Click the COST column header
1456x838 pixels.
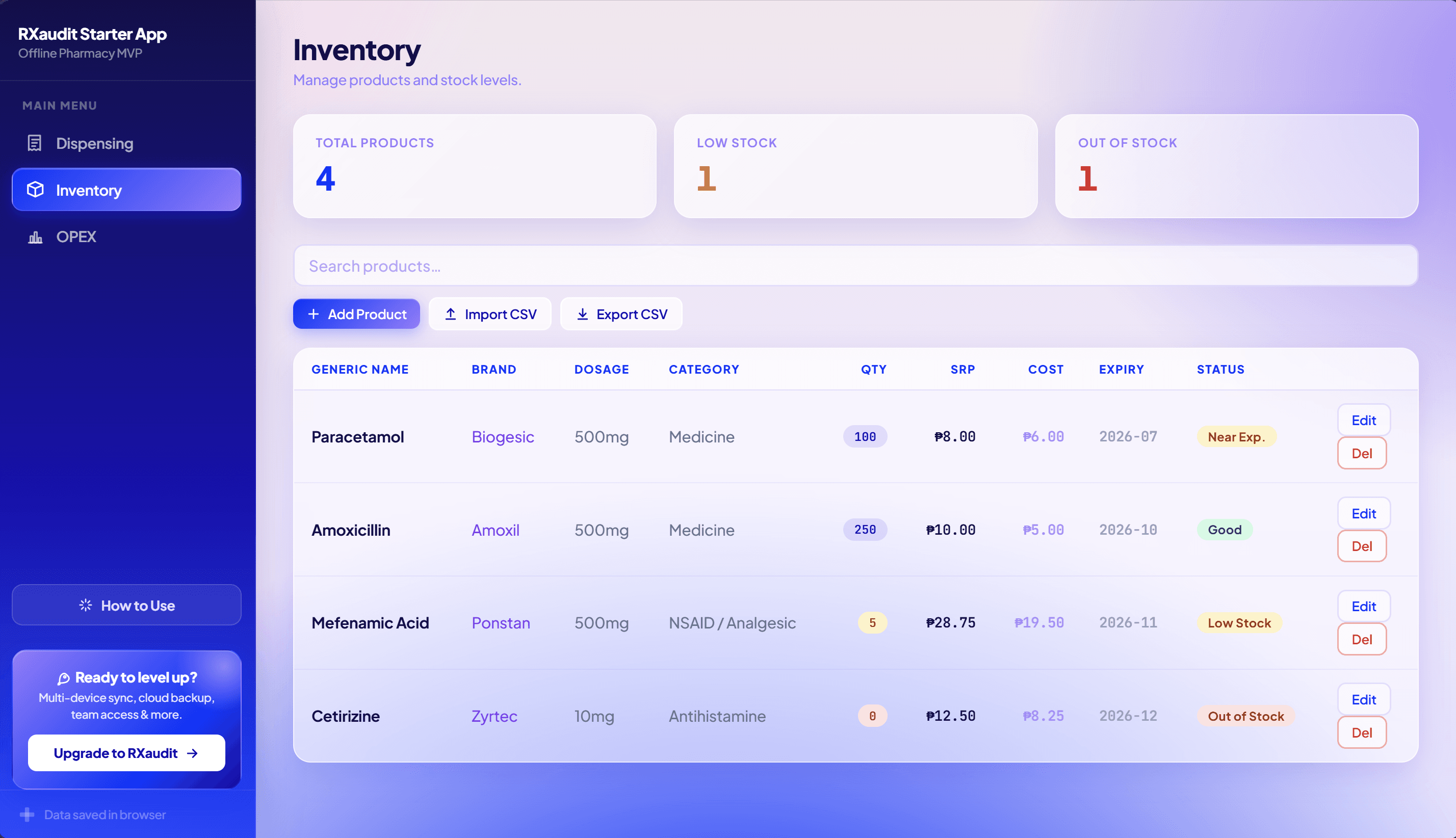pos(1046,370)
